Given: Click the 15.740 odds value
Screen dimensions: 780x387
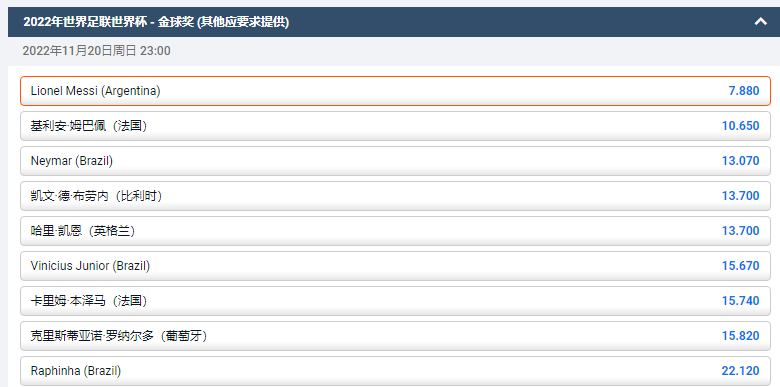Looking at the screenshot, I should (741, 301).
